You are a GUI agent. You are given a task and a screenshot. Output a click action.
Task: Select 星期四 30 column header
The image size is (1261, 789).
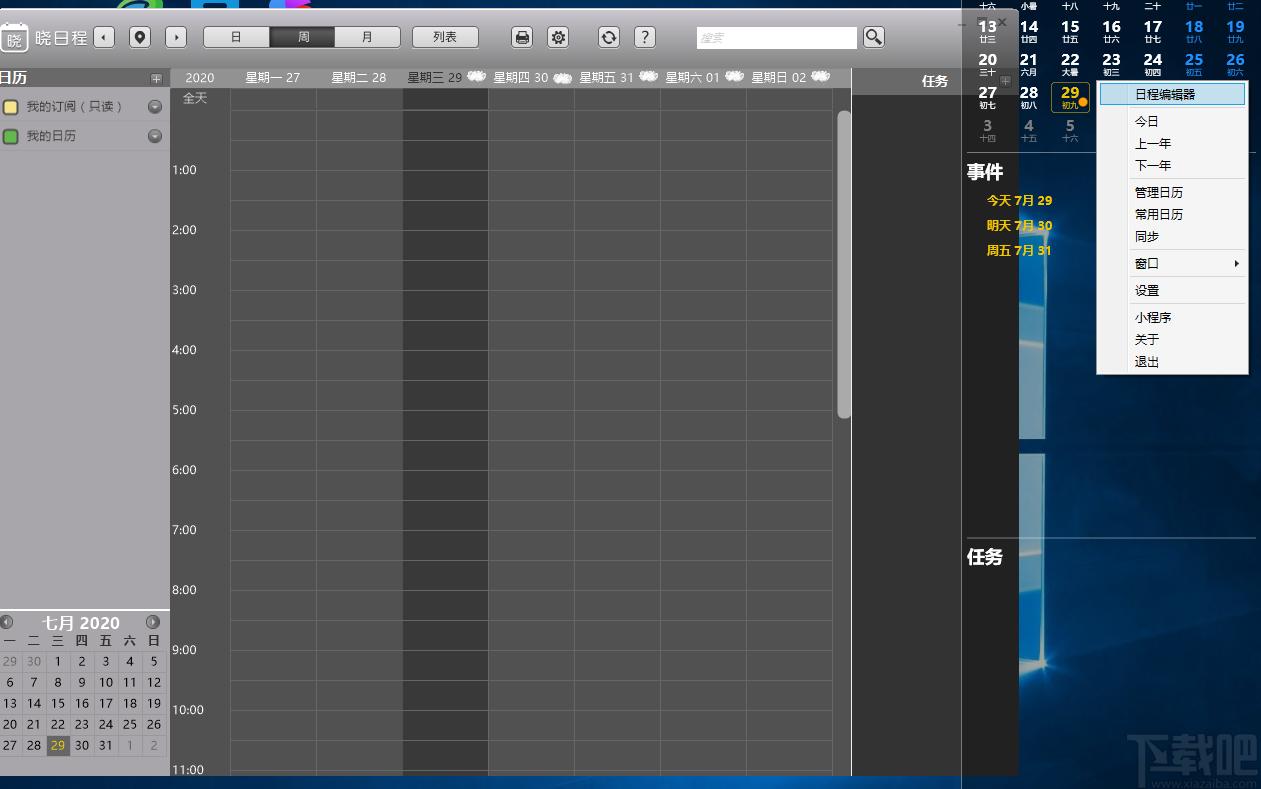531,78
